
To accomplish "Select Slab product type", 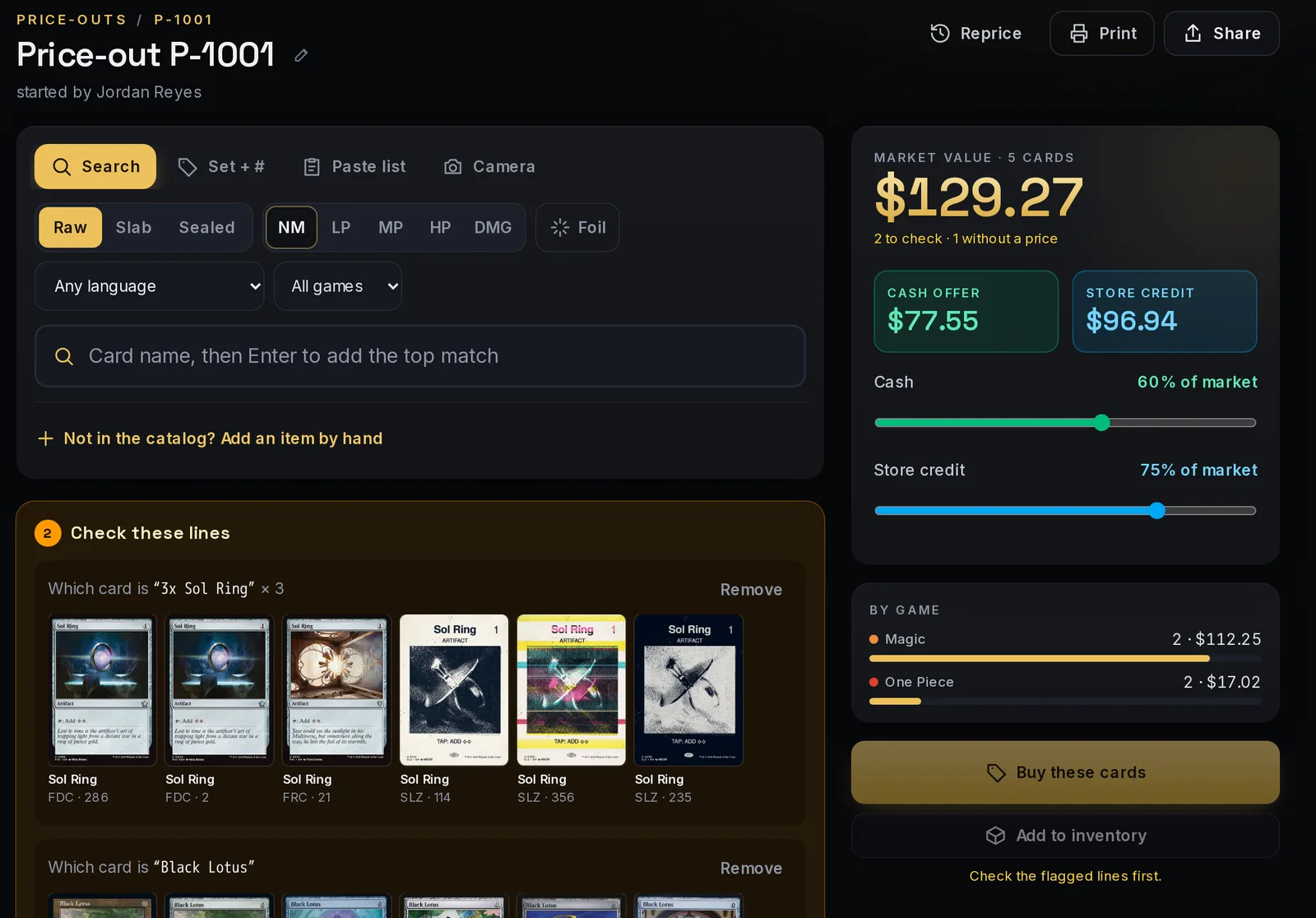I will [x=133, y=227].
